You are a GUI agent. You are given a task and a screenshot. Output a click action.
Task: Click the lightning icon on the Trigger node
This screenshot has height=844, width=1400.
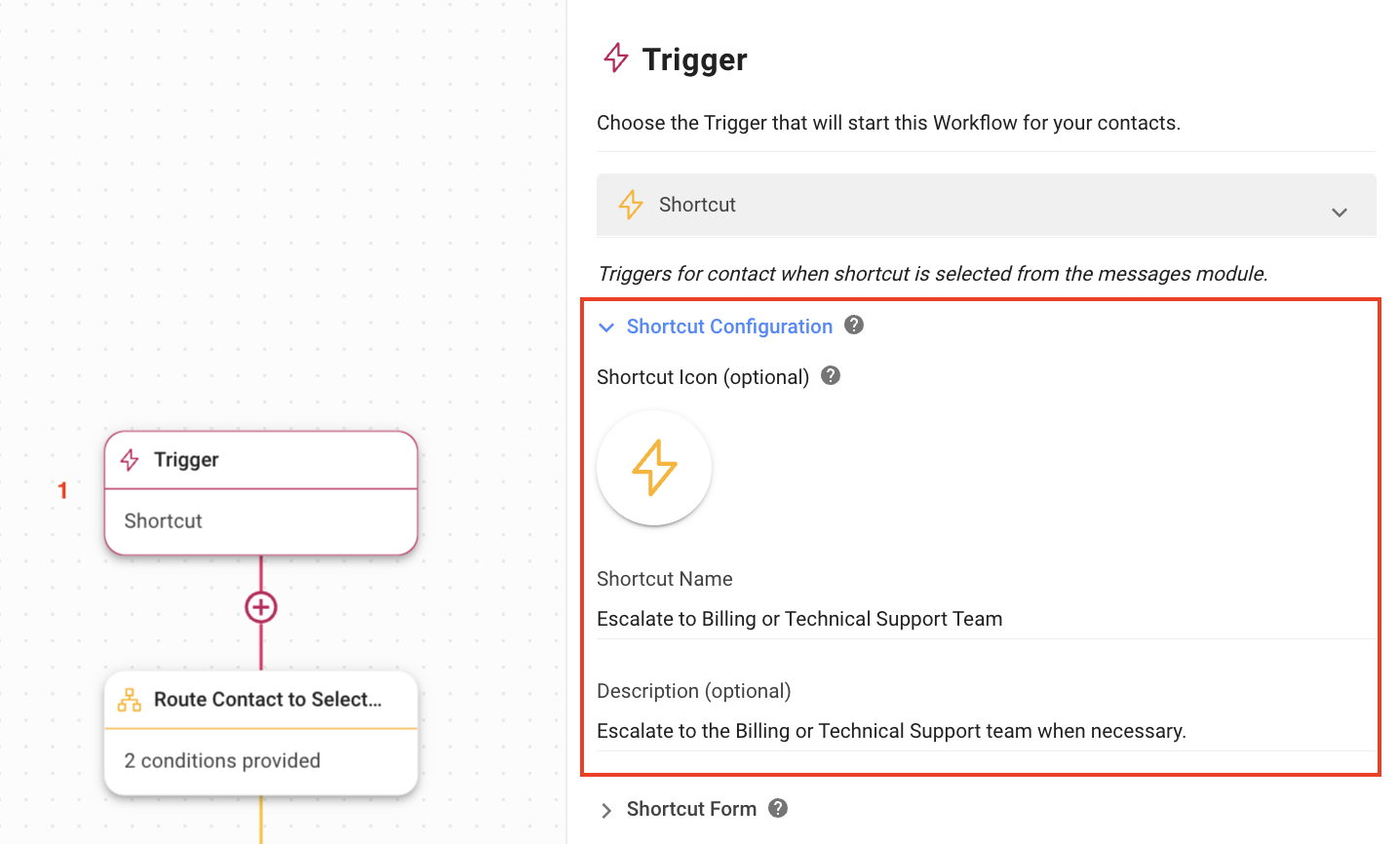click(130, 460)
